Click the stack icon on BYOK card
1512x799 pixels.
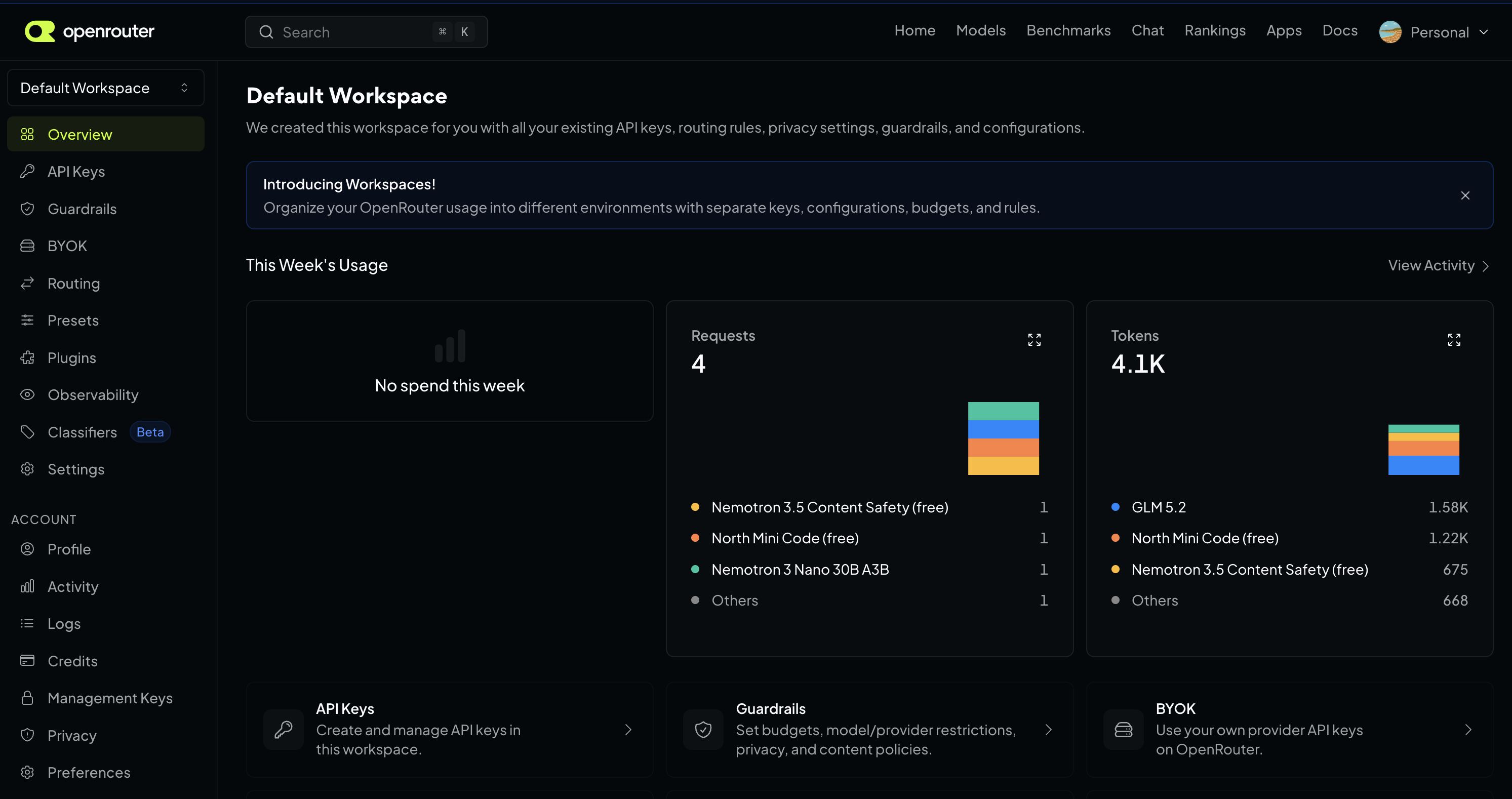1124,730
